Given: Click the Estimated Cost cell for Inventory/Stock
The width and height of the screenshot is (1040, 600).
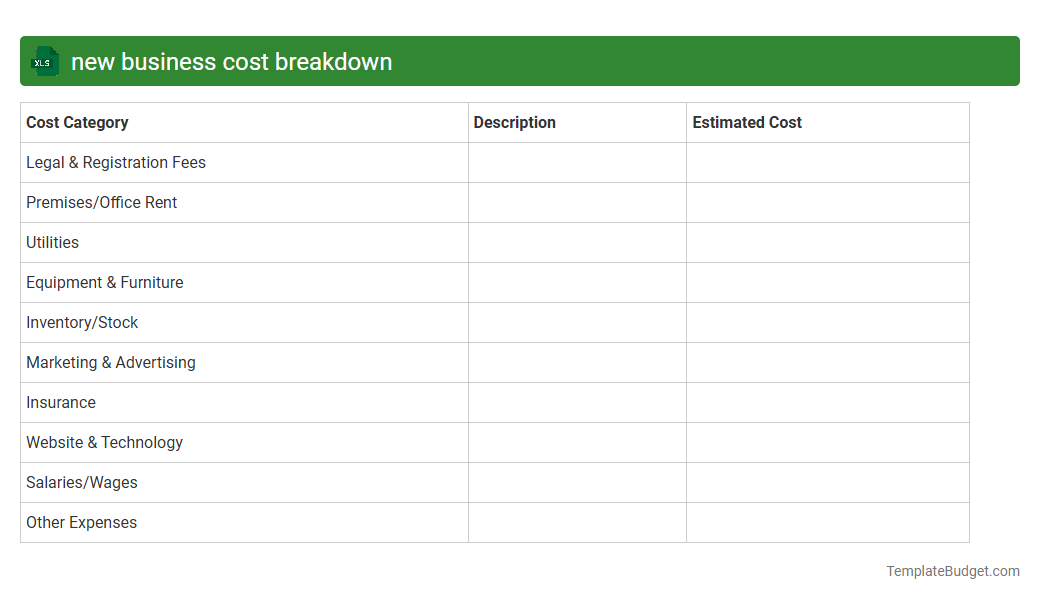Looking at the screenshot, I should point(827,322).
